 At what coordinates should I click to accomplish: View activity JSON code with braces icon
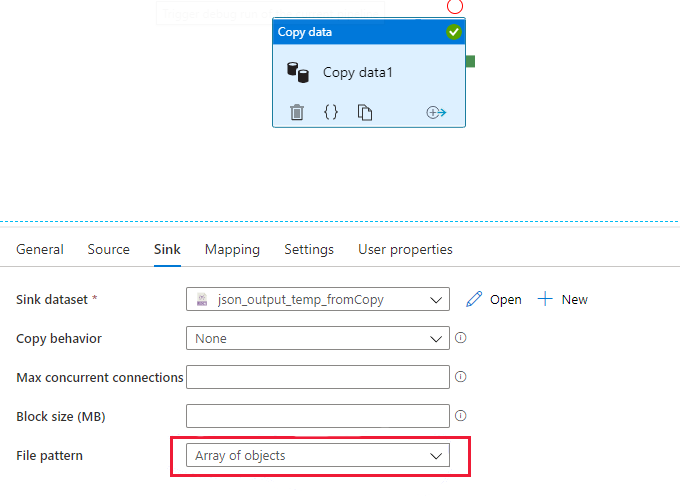(331, 112)
